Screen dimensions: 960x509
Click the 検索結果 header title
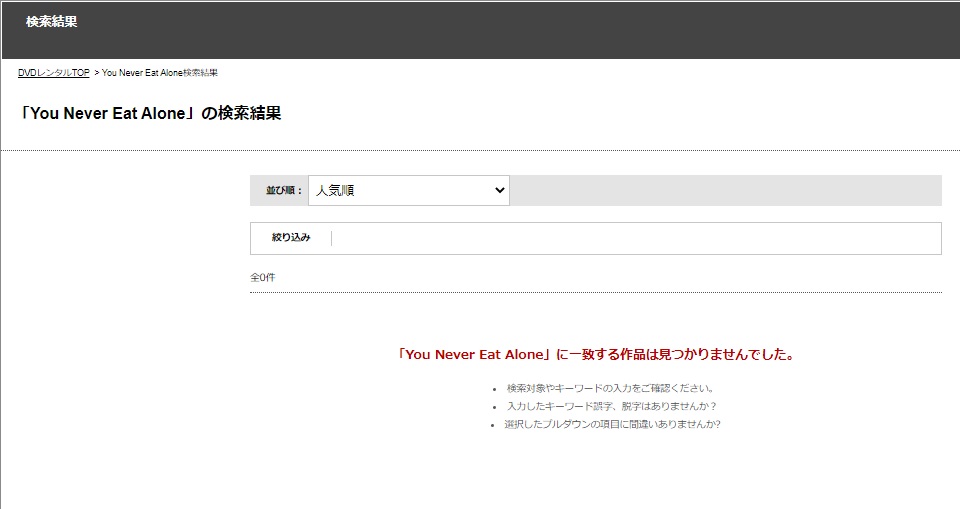[51, 22]
